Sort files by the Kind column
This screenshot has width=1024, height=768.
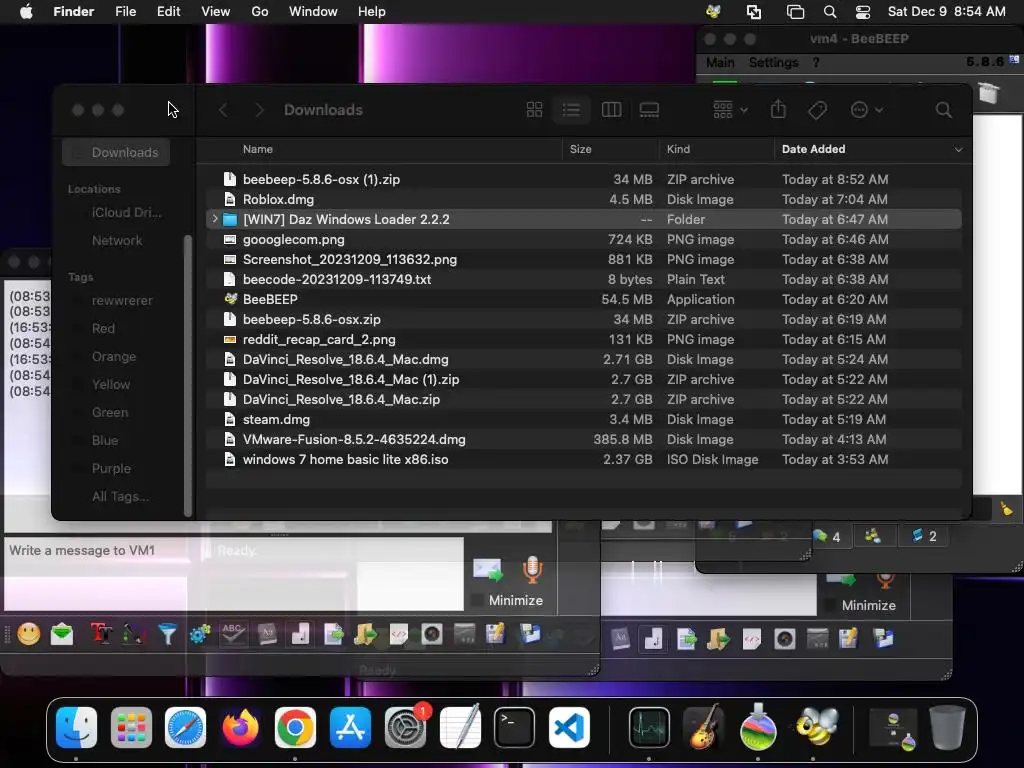coord(678,150)
